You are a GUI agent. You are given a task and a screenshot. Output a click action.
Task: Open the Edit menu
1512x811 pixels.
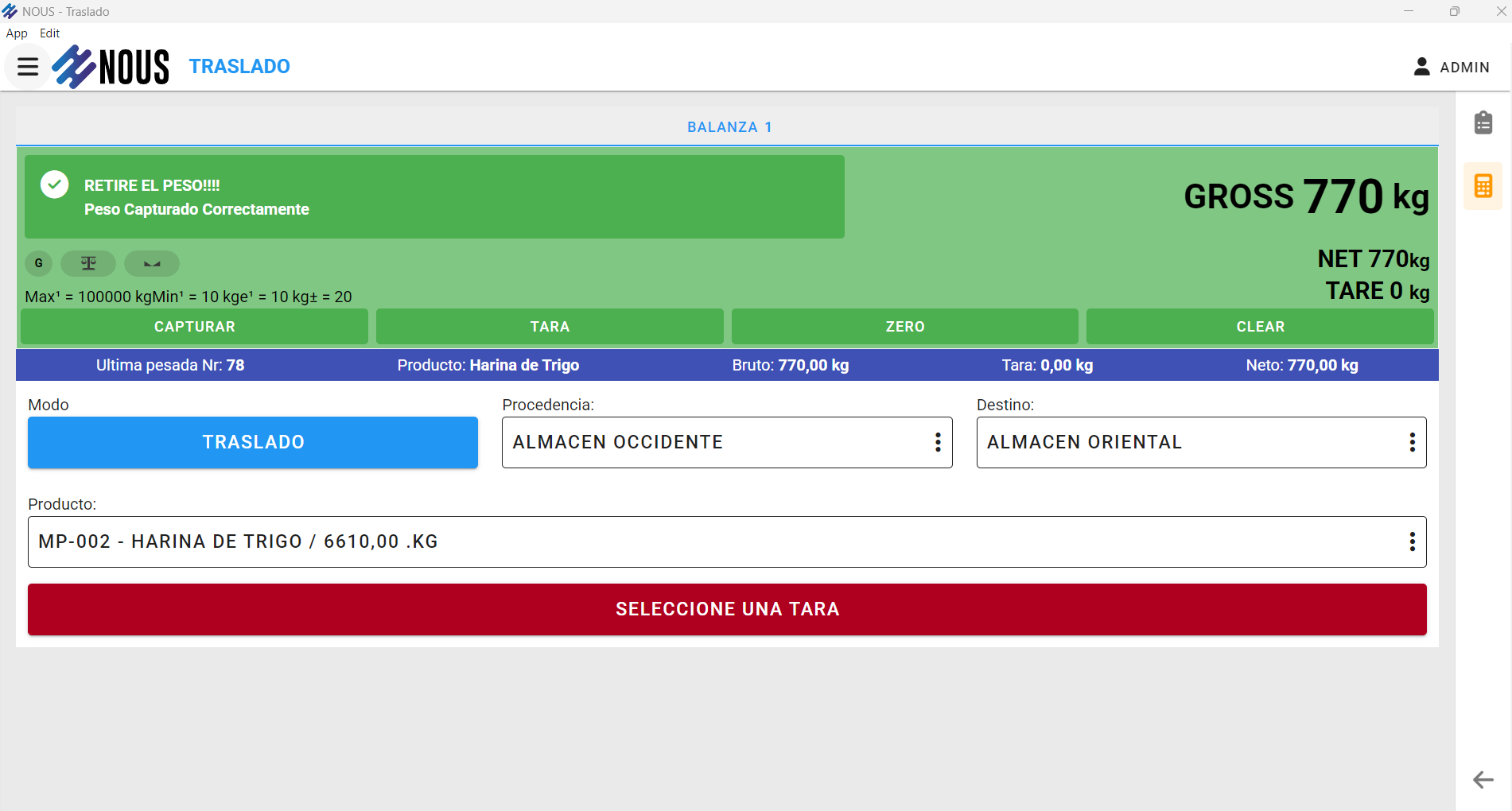pyautogui.click(x=49, y=33)
